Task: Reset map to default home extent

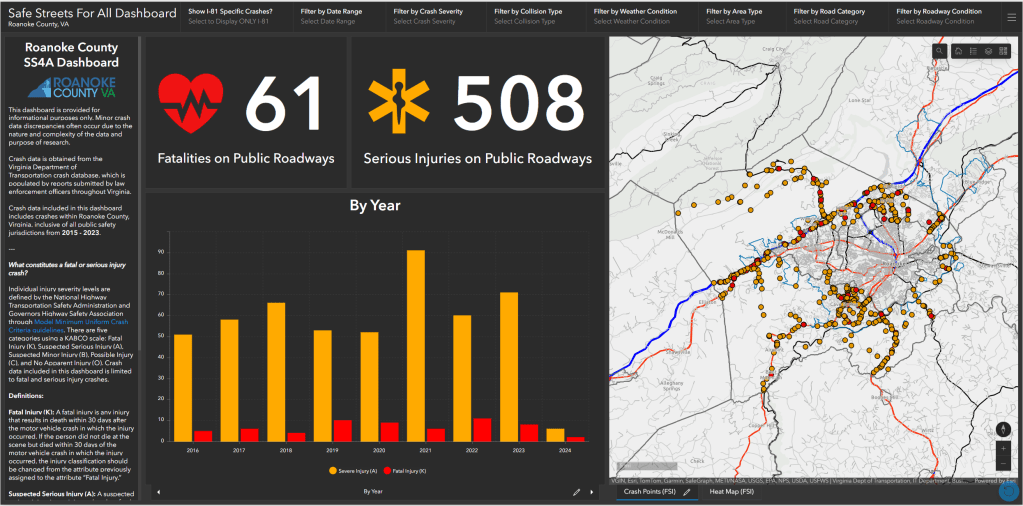Action: pyautogui.click(x=959, y=51)
